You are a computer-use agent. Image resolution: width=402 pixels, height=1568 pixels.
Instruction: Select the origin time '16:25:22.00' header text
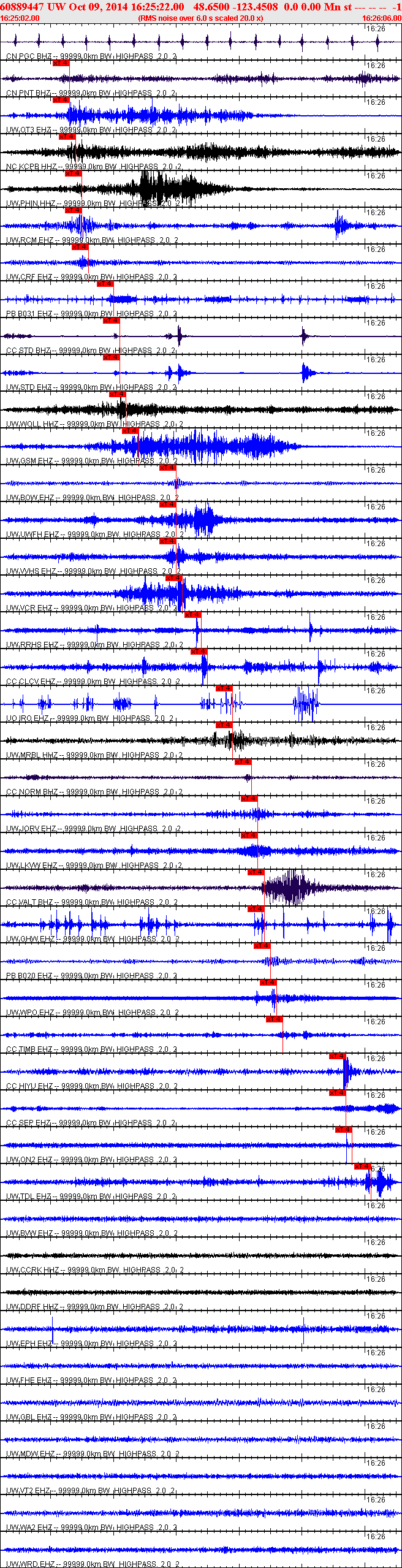click(157, 7)
